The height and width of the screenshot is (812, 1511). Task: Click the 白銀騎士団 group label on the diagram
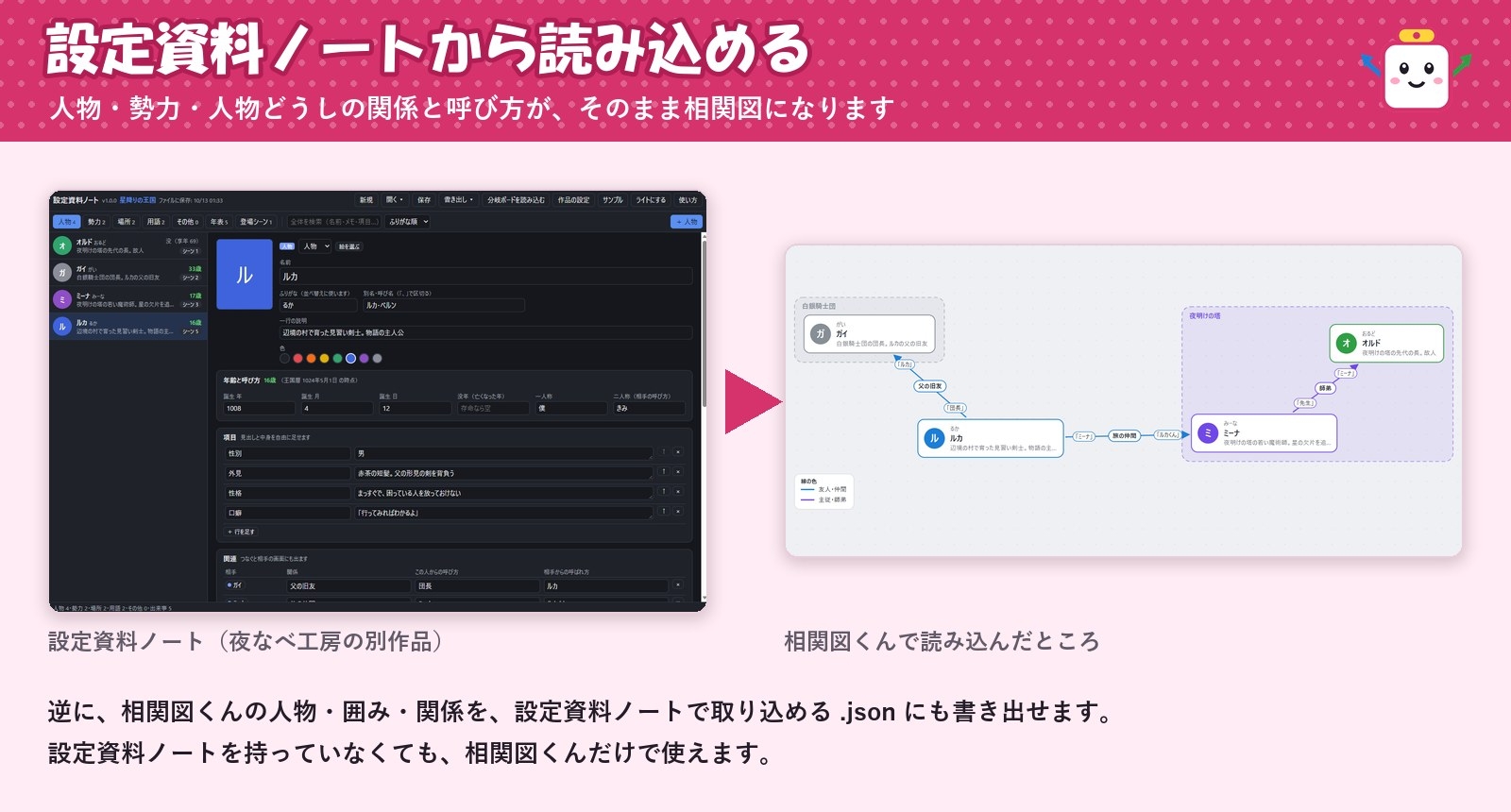(819, 306)
